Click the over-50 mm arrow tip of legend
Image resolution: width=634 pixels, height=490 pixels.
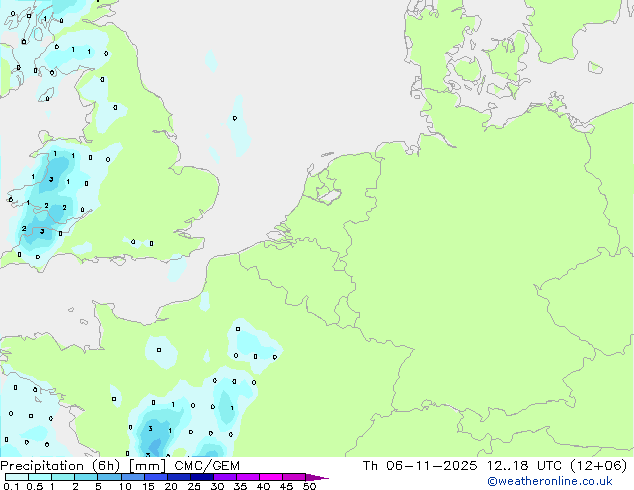(317, 478)
